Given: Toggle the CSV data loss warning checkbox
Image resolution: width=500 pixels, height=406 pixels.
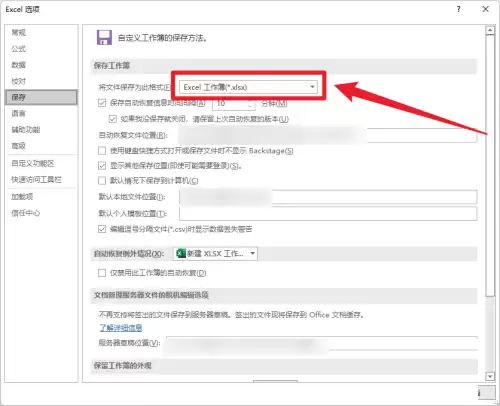Looking at the screenshot, I should 102,229.
